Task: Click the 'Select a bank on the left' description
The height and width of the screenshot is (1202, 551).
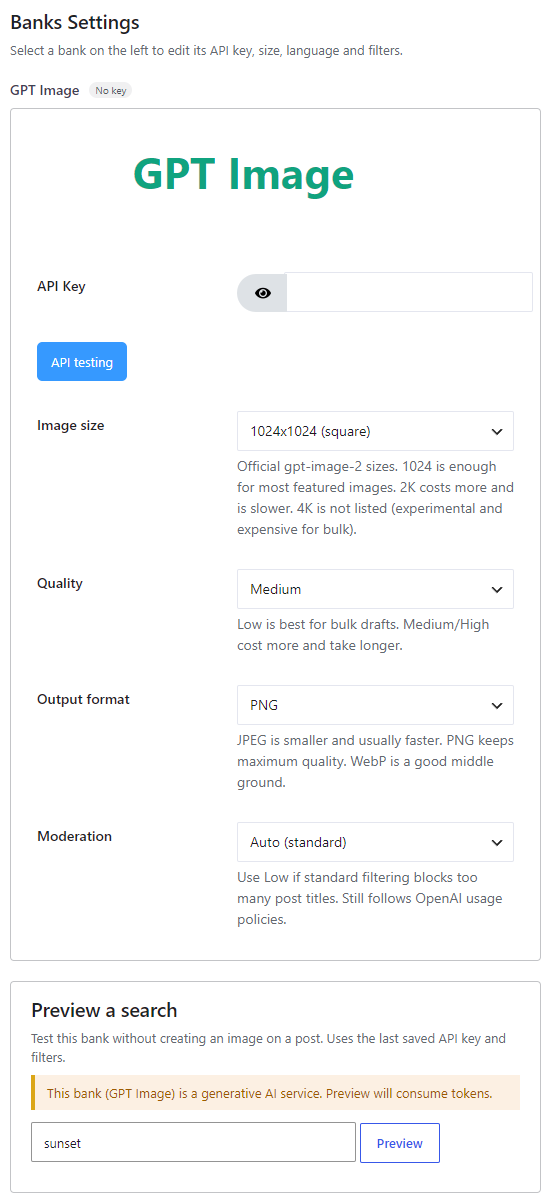Action: click(x=206, y=50)
